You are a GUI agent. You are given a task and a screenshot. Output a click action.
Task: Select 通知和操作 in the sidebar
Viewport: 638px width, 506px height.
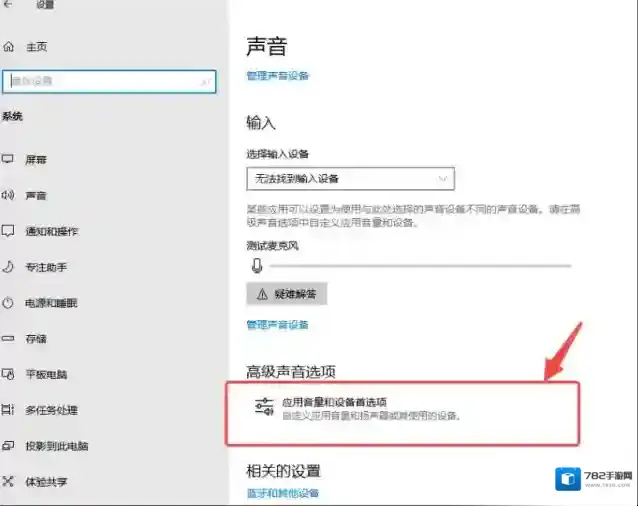[51, 231]
